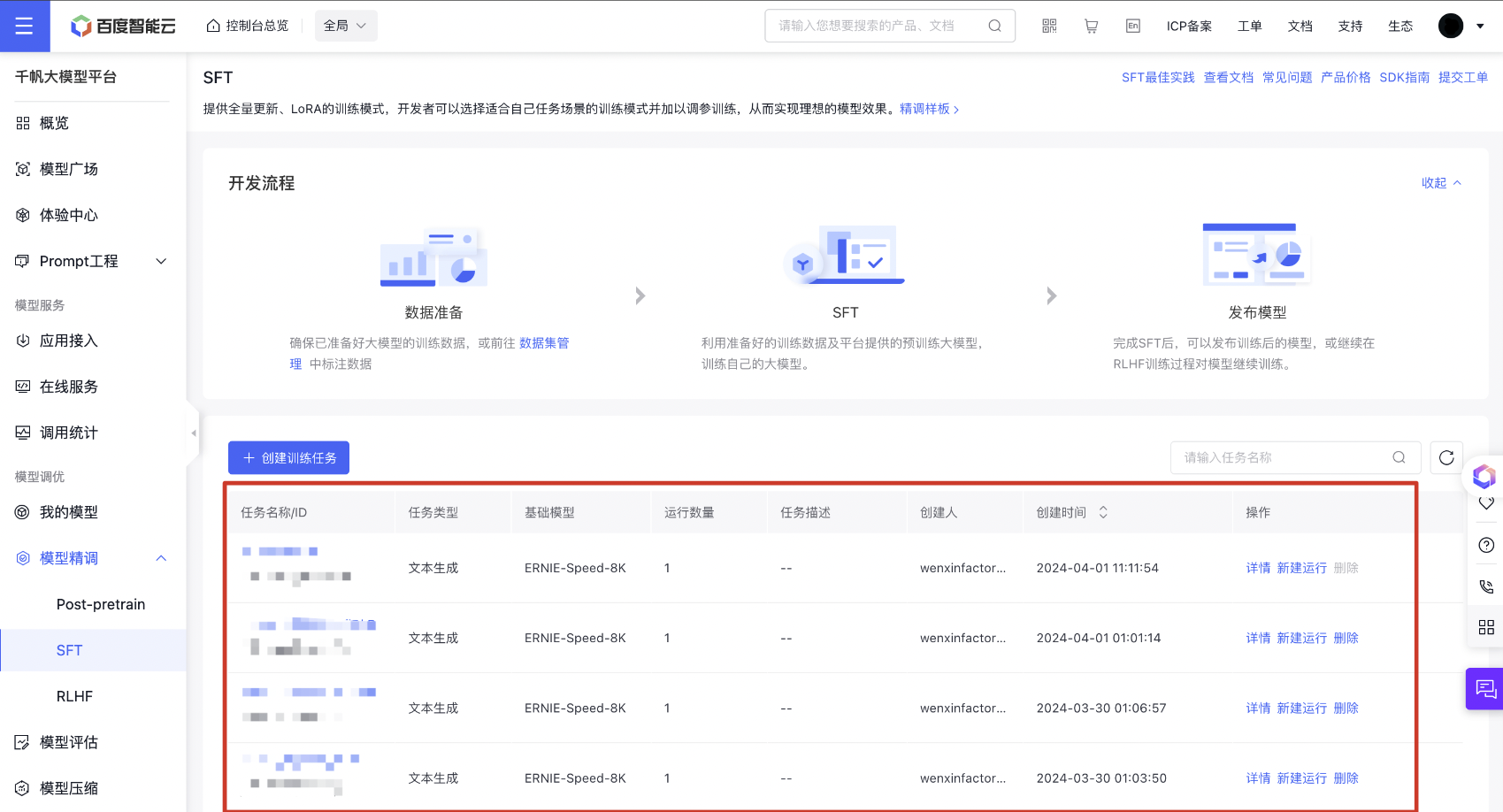Click 删除 for 2024-03-30 01:03:50 task
The height and width of the screenshot is (812, 1503).
coord(1346,778)
